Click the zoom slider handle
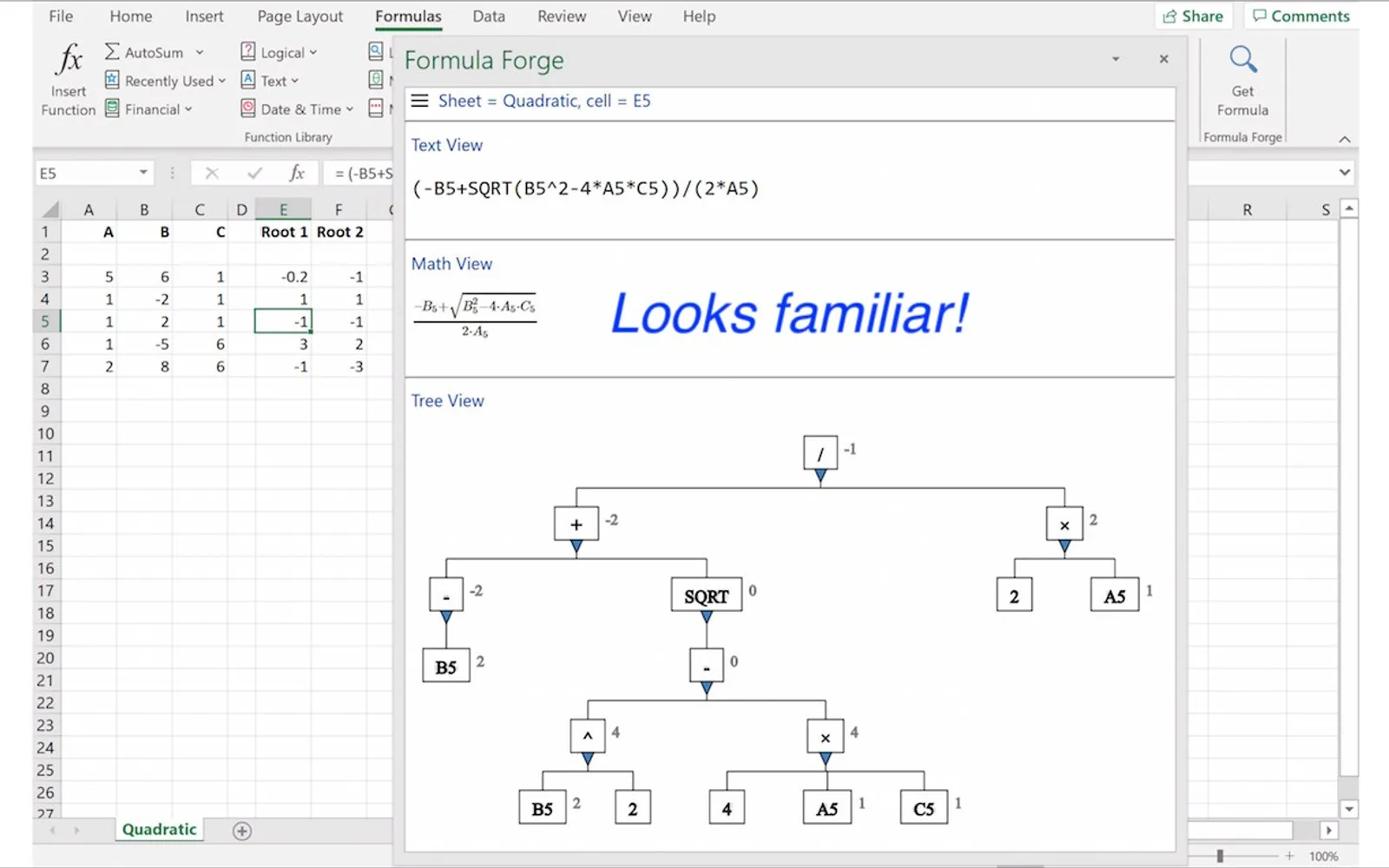The height and width of the screenshot is (868, 1389). click(1220, 857)
